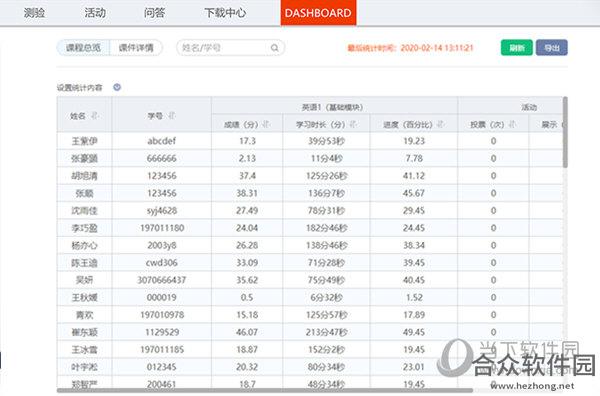Viewport: 600px width, 396px height.
Task: Click score 17.3 cell
Action: (x=247, y=141)
